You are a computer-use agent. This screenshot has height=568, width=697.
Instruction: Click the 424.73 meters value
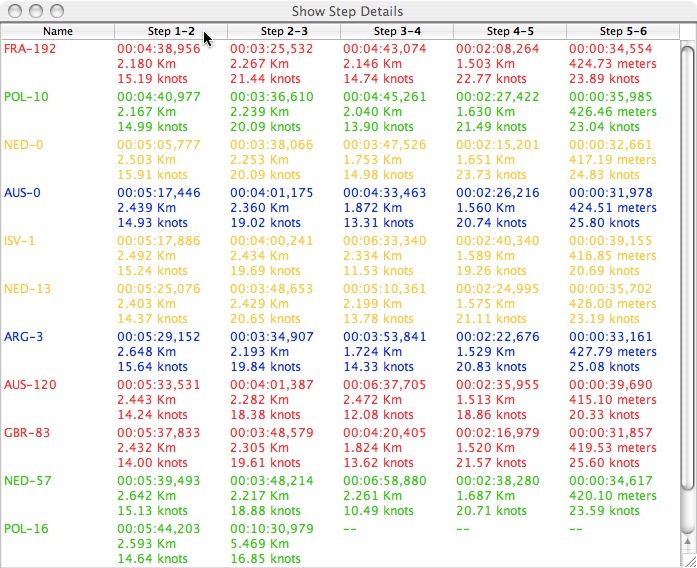click(613, 64)
